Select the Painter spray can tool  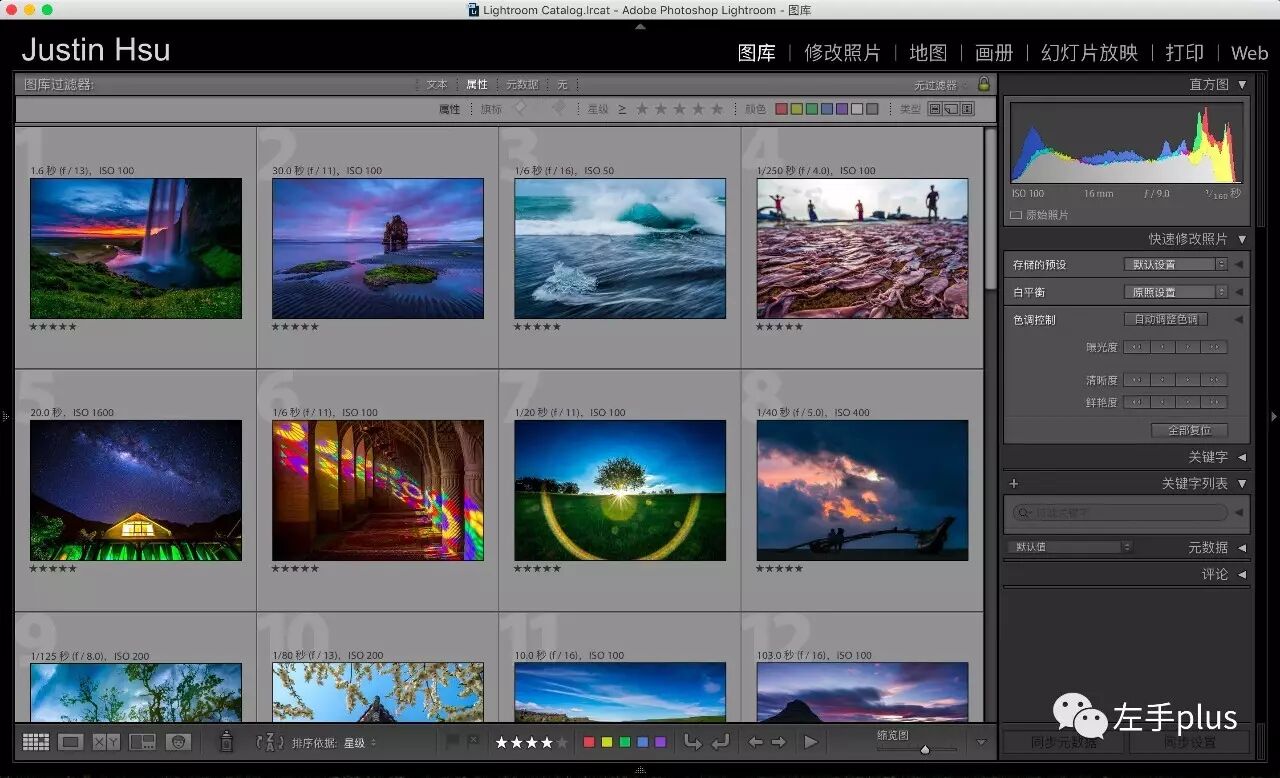pyautogui.click(x=226, y=742)
